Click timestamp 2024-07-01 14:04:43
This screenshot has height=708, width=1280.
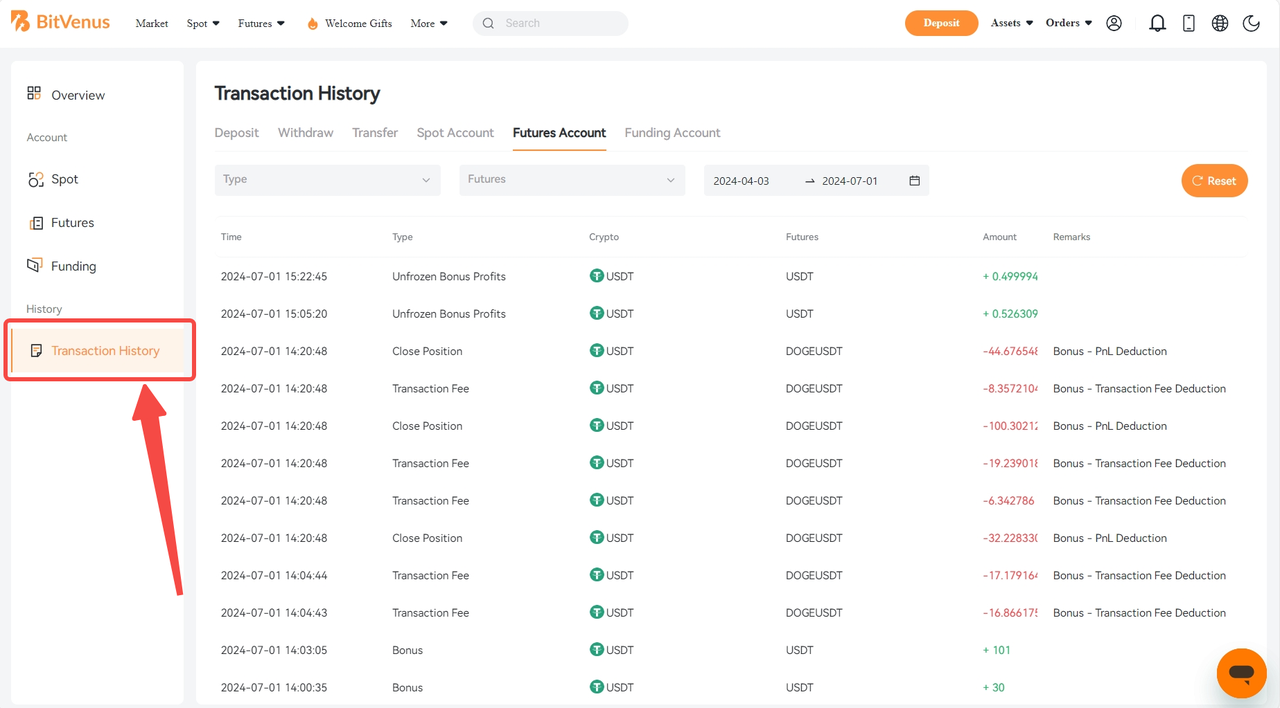(274, 612)
